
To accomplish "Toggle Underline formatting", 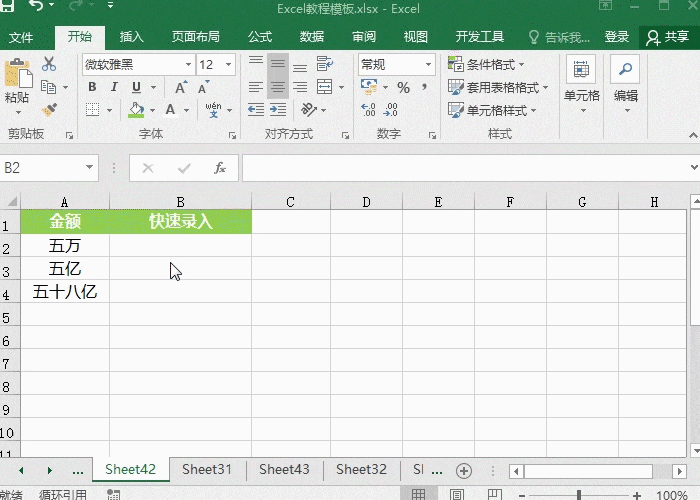I will pyautogui.click(x=137, y=87).
